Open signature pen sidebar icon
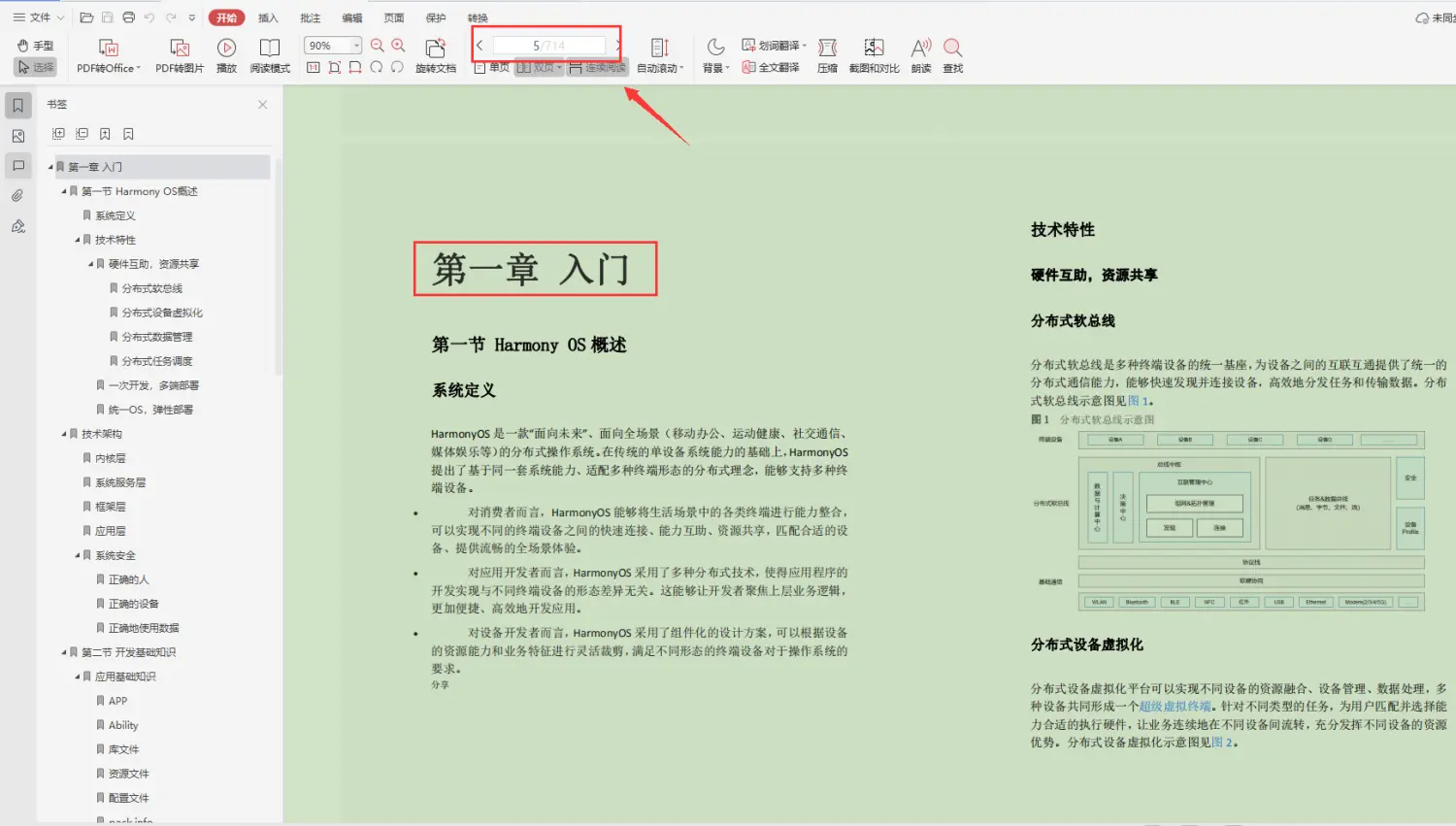This screenshot has width=1456, height=826. [x=17, y=226]
